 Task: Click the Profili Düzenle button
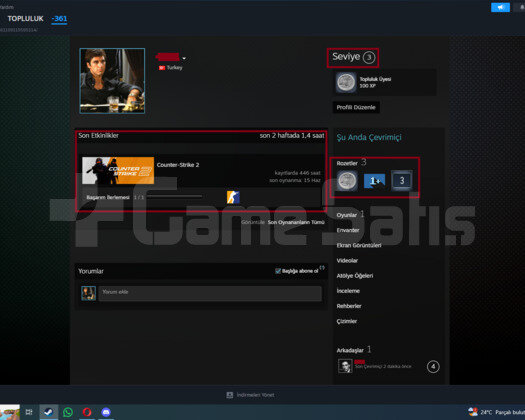(356, 107)
